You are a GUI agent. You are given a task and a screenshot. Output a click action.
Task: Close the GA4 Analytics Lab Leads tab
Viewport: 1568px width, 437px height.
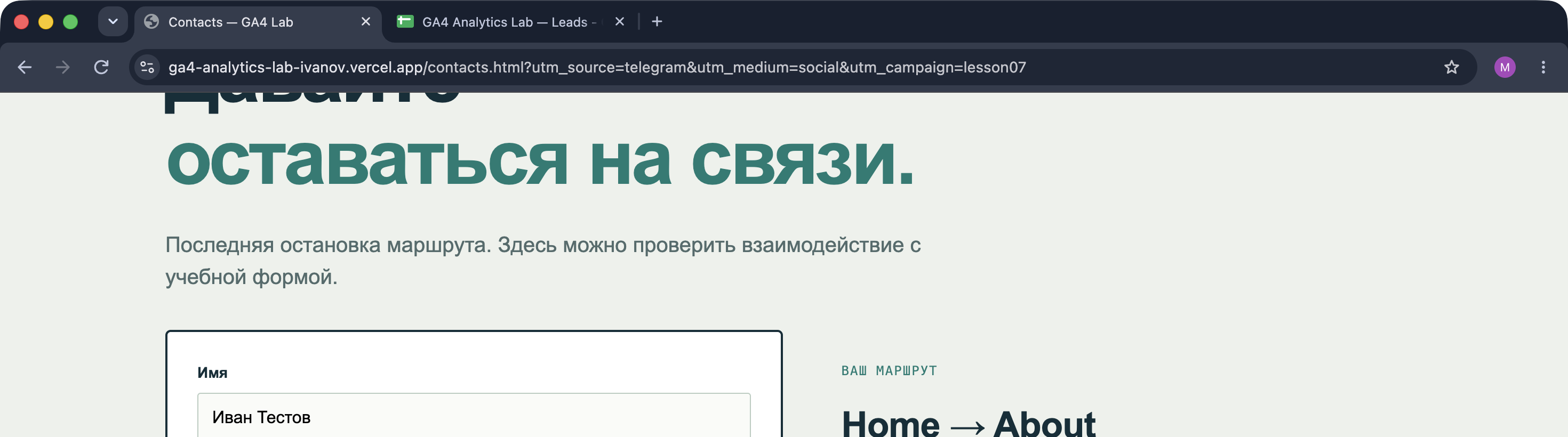click(620, 22)
